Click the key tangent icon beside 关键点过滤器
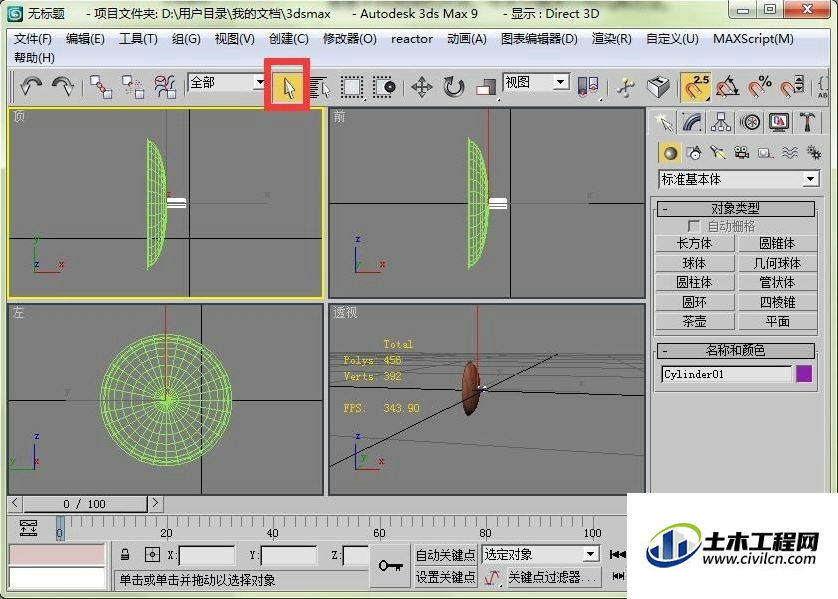Viewport: 838px width, 599px height. (492, 577)
